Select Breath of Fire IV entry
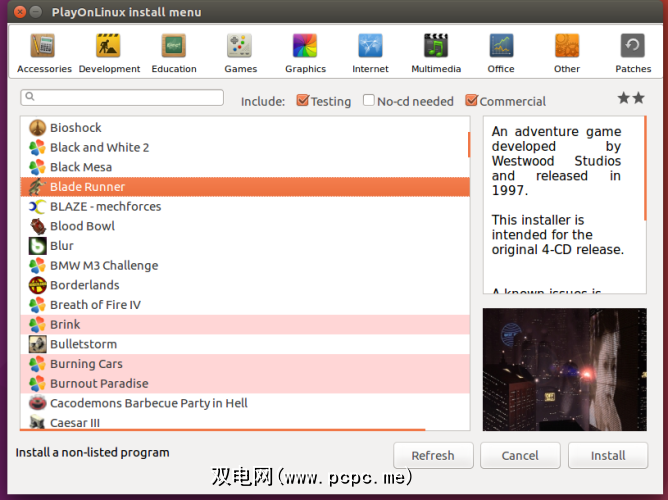This screenshot has width=668, height=500. point(245,305)
